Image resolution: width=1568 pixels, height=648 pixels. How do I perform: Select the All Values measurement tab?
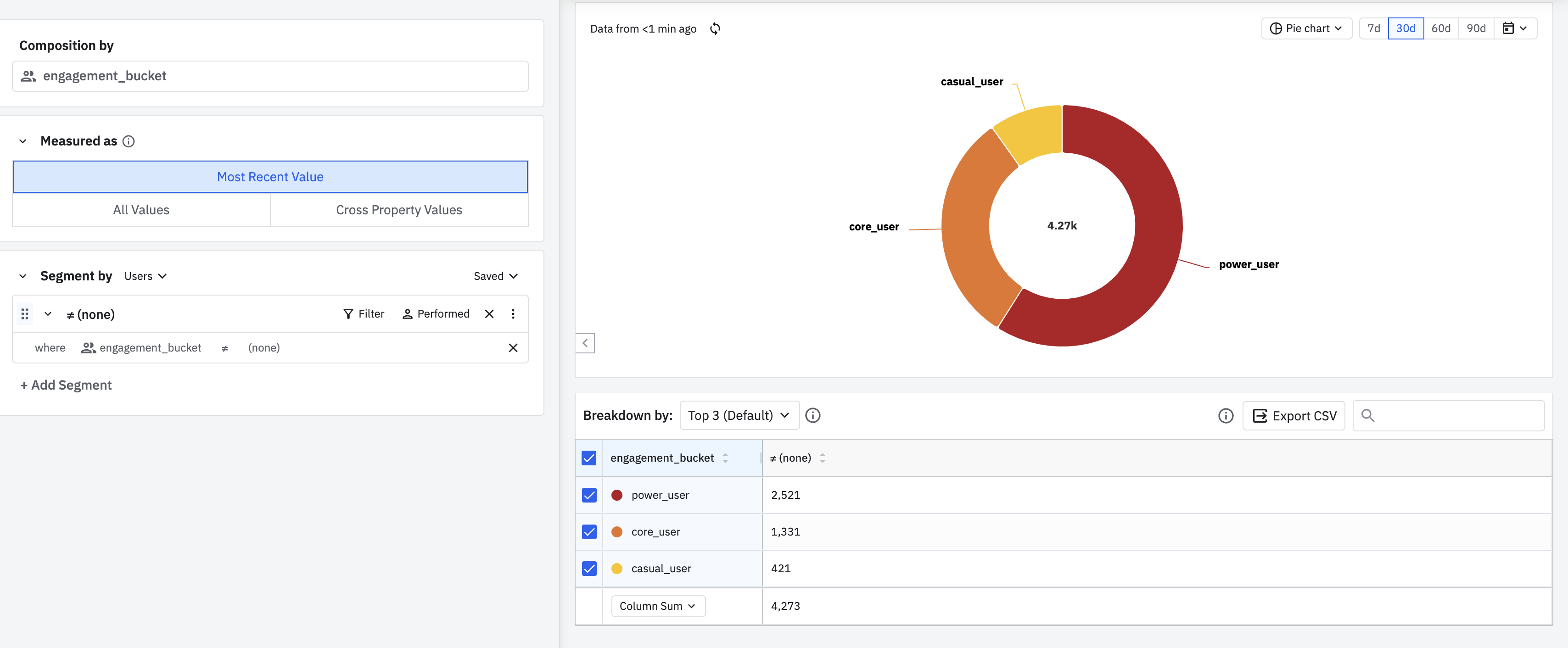pyautogui.click(x=141, y=210)
